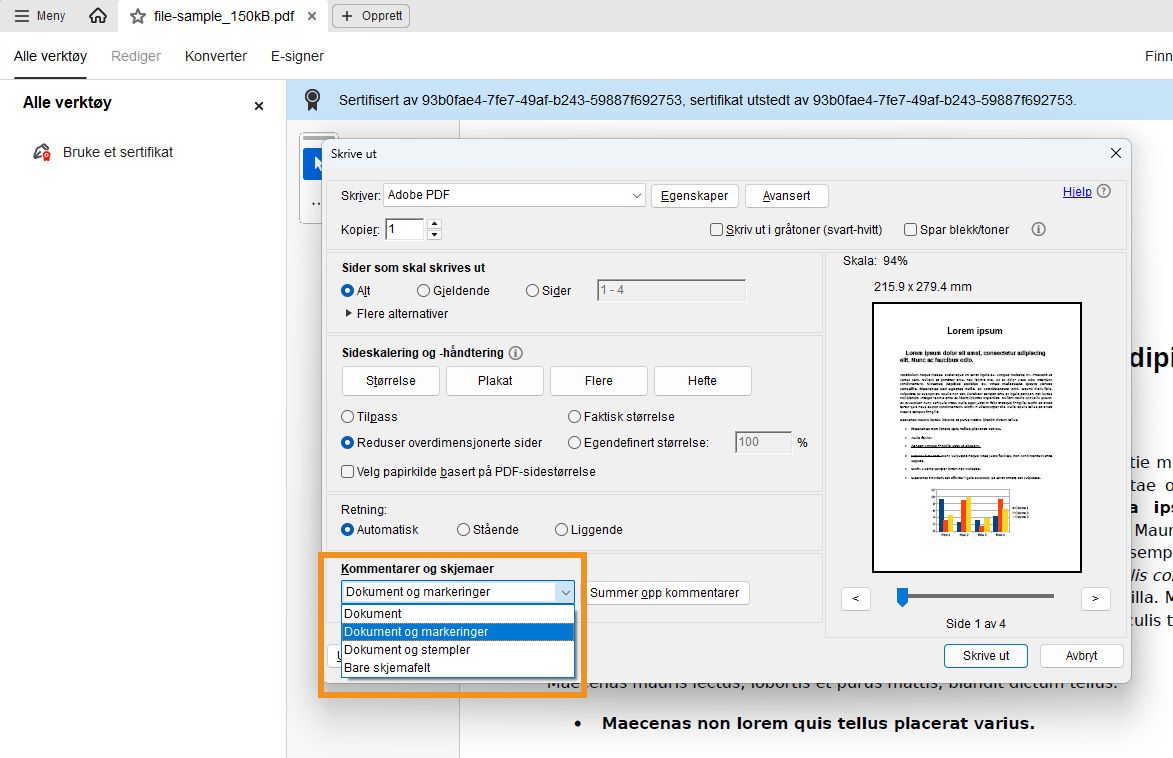The width and height of the screenshot is (1173, 758).
Task: Open the Hjelp link
Action: tap(1076, 192)
